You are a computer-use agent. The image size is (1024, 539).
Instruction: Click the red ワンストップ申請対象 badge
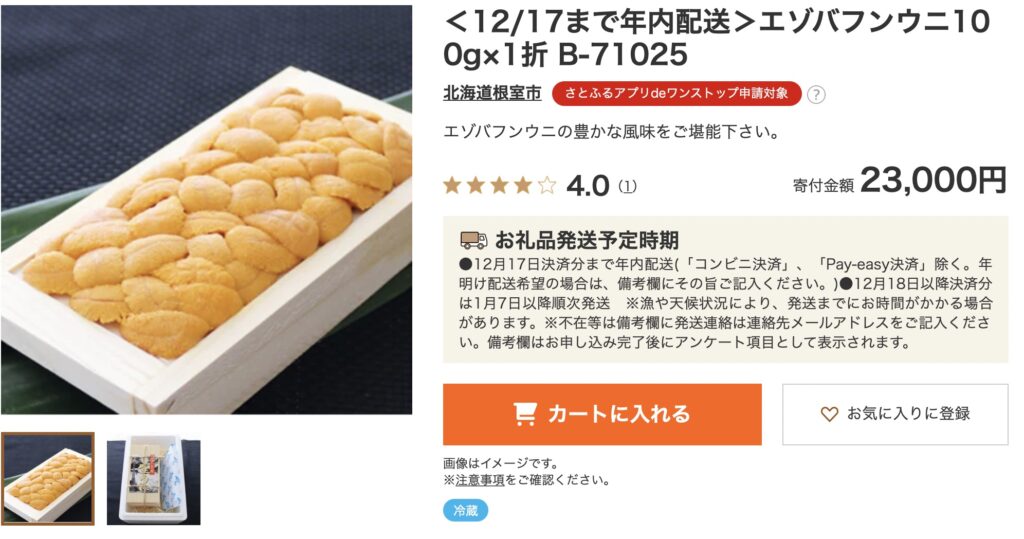677,93
